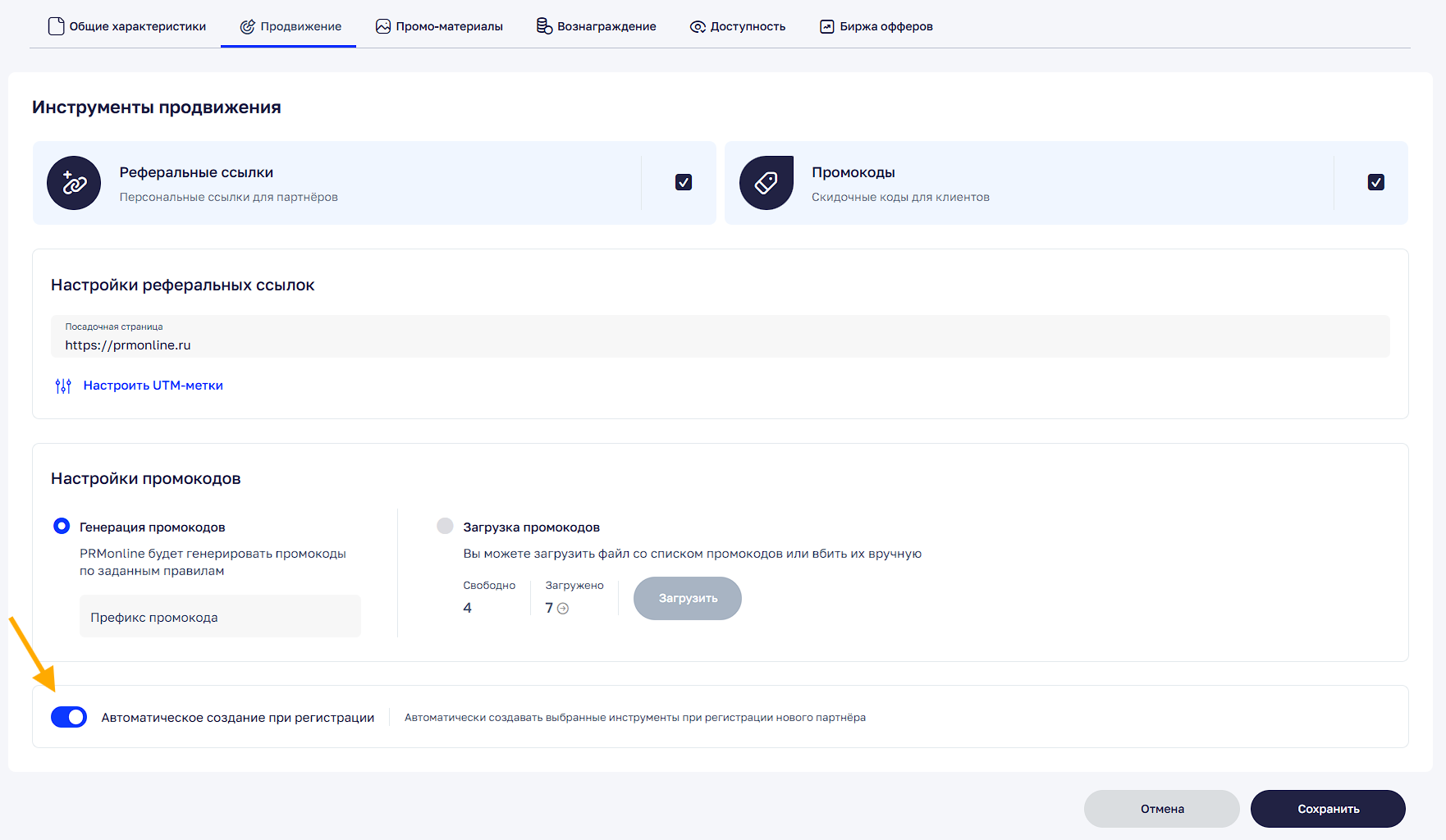The image size is (1446, 840).
Task: Click the eye icon in Доступность tab
Action: click(x=698, y=27)
